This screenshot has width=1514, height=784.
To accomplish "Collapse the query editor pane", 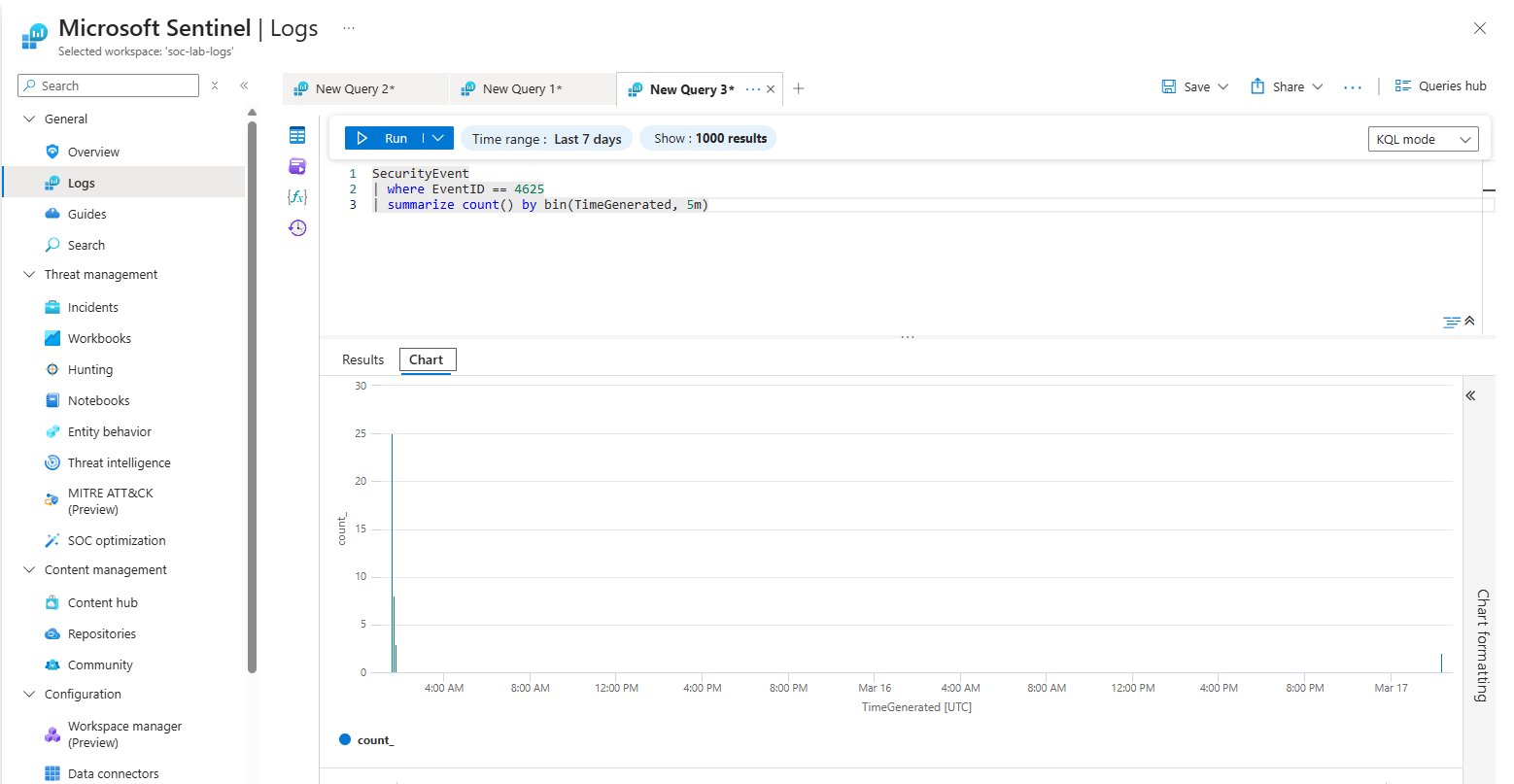I will (1469, 321).
